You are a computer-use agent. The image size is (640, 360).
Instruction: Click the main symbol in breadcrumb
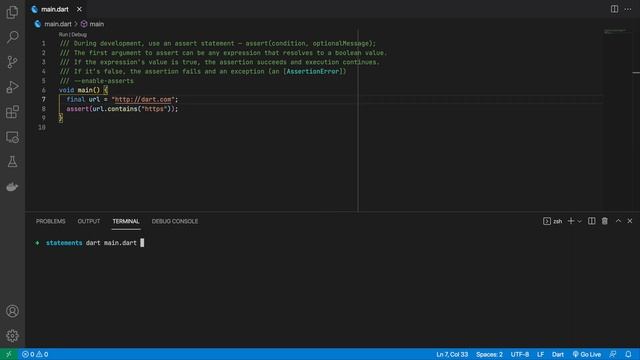(x=96, y=24)
